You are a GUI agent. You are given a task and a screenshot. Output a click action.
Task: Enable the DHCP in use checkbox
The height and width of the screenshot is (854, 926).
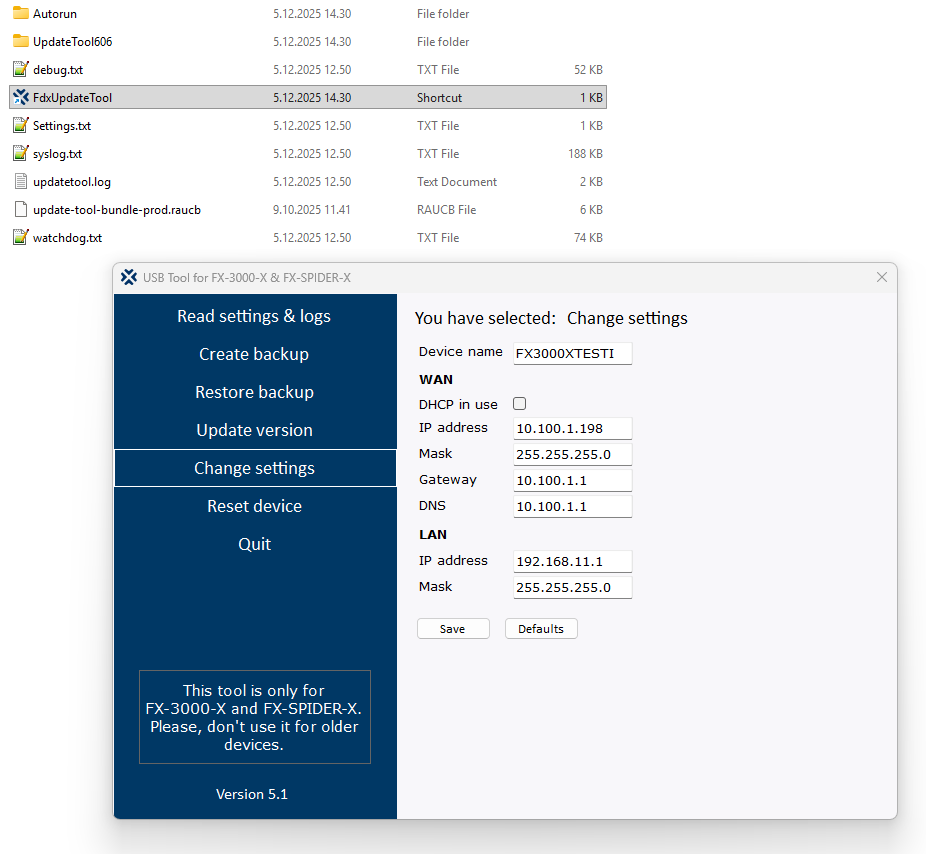519,403
